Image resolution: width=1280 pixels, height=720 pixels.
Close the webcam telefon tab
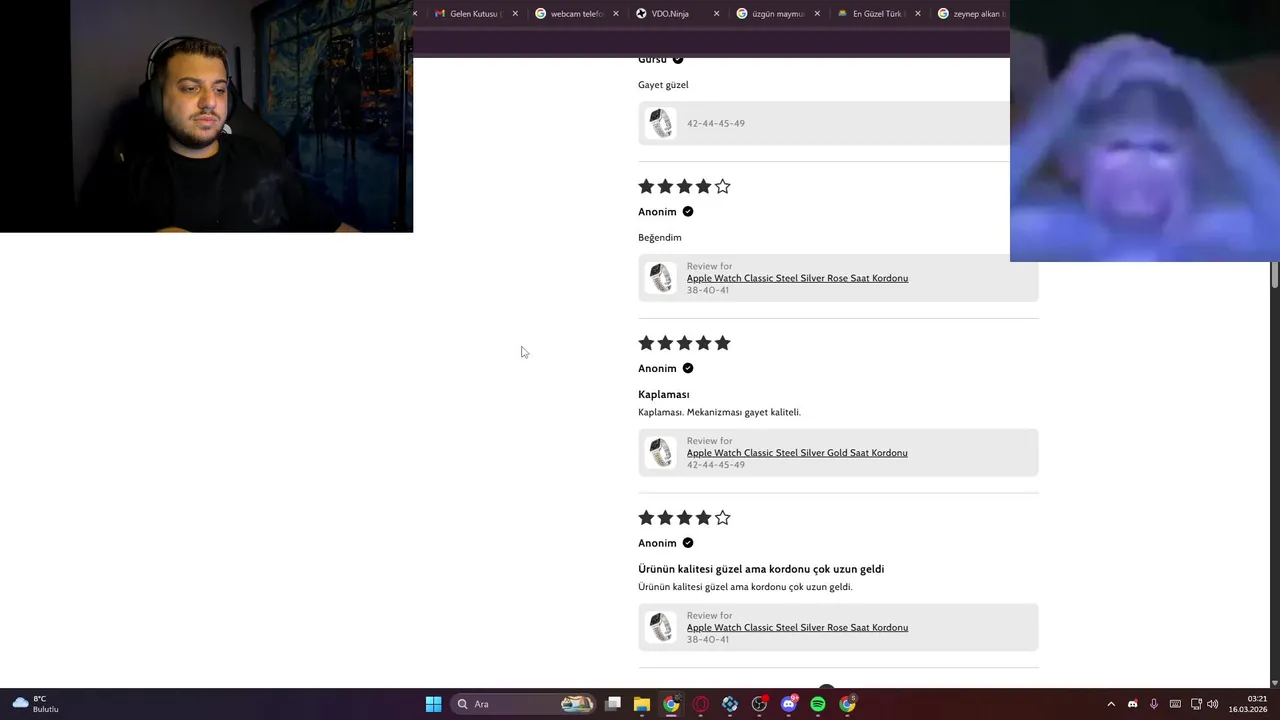pos(615,14)
